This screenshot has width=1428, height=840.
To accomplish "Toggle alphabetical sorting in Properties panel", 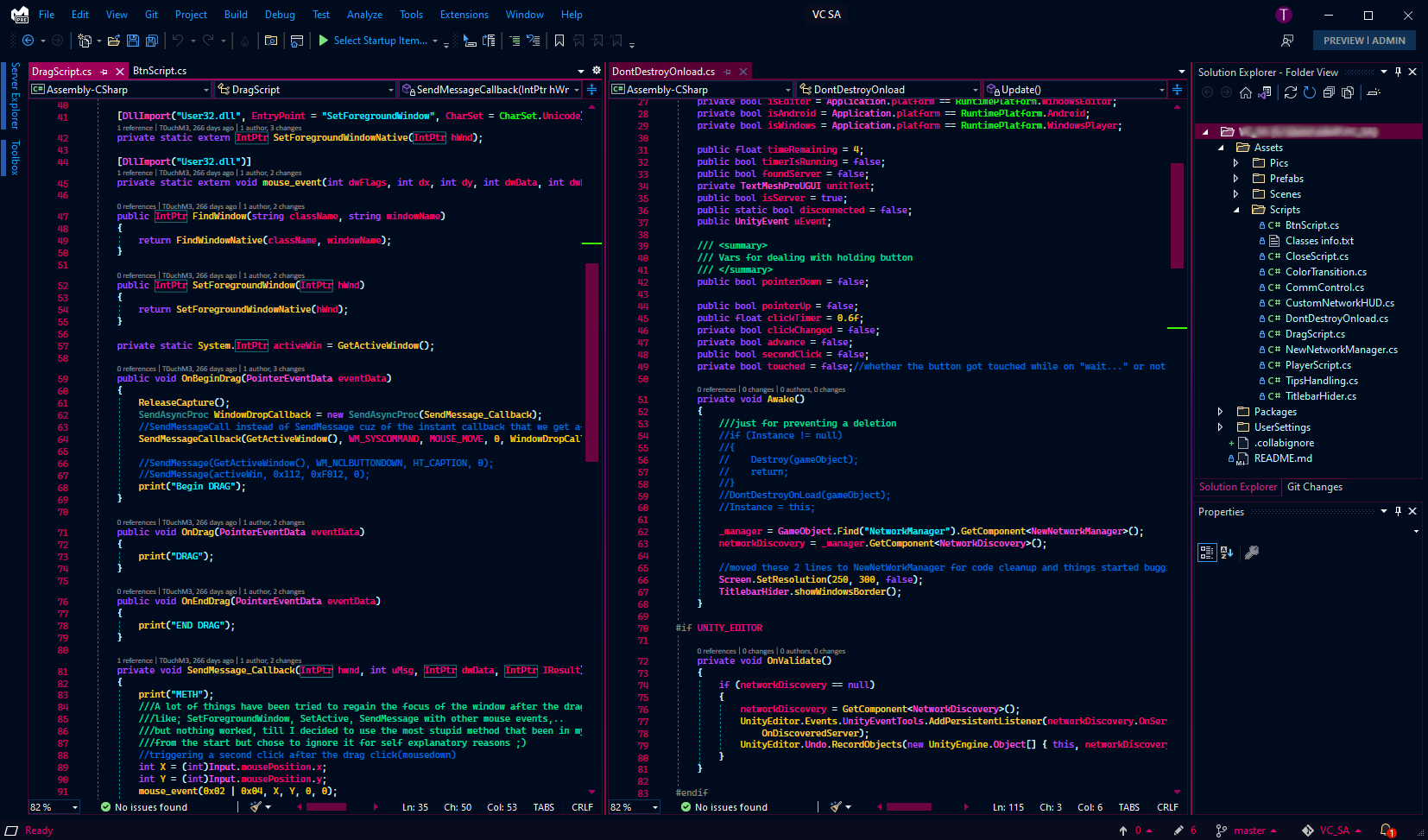I will tap(1227, 553).
